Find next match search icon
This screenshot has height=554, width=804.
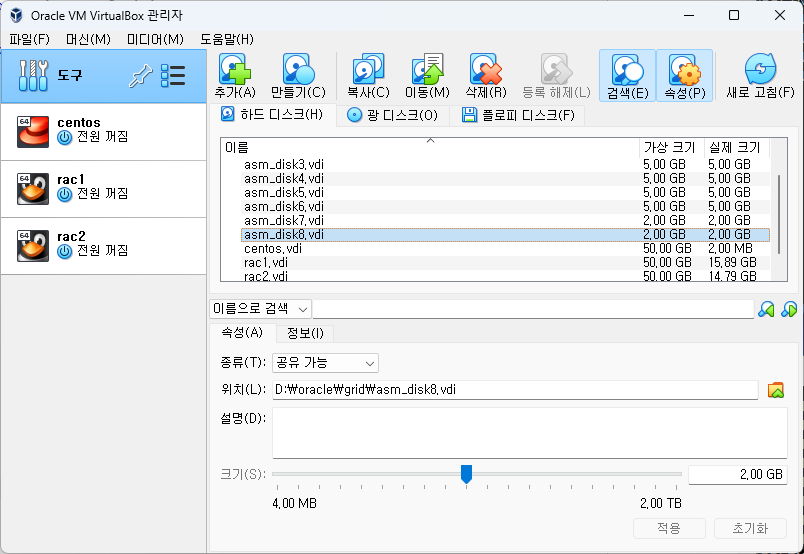pyautogui.click(x=789, y=309)
